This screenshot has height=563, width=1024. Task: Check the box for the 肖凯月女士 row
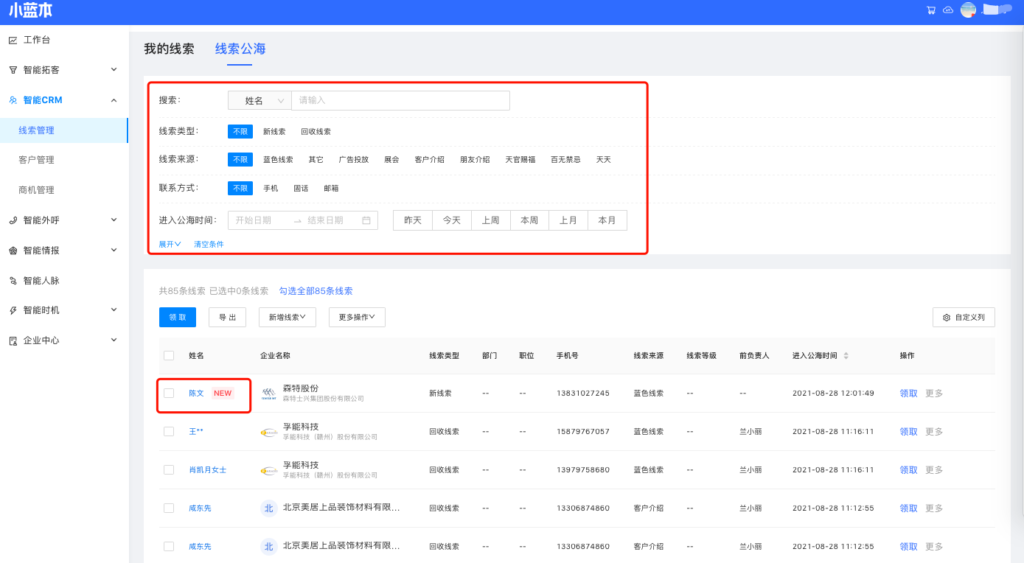[x=168, y=470]
